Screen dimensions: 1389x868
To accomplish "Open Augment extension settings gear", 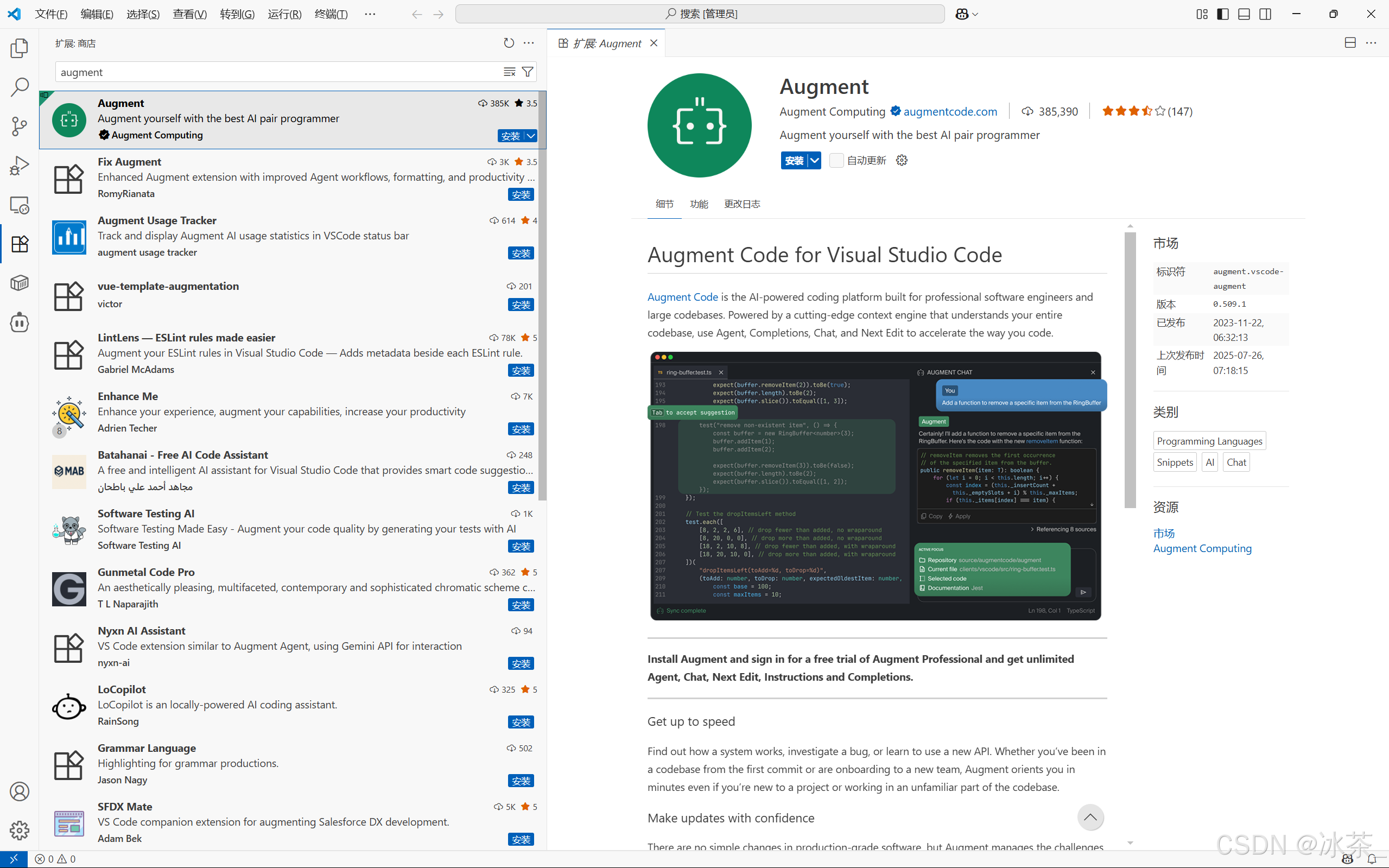I will click(902, 160).
